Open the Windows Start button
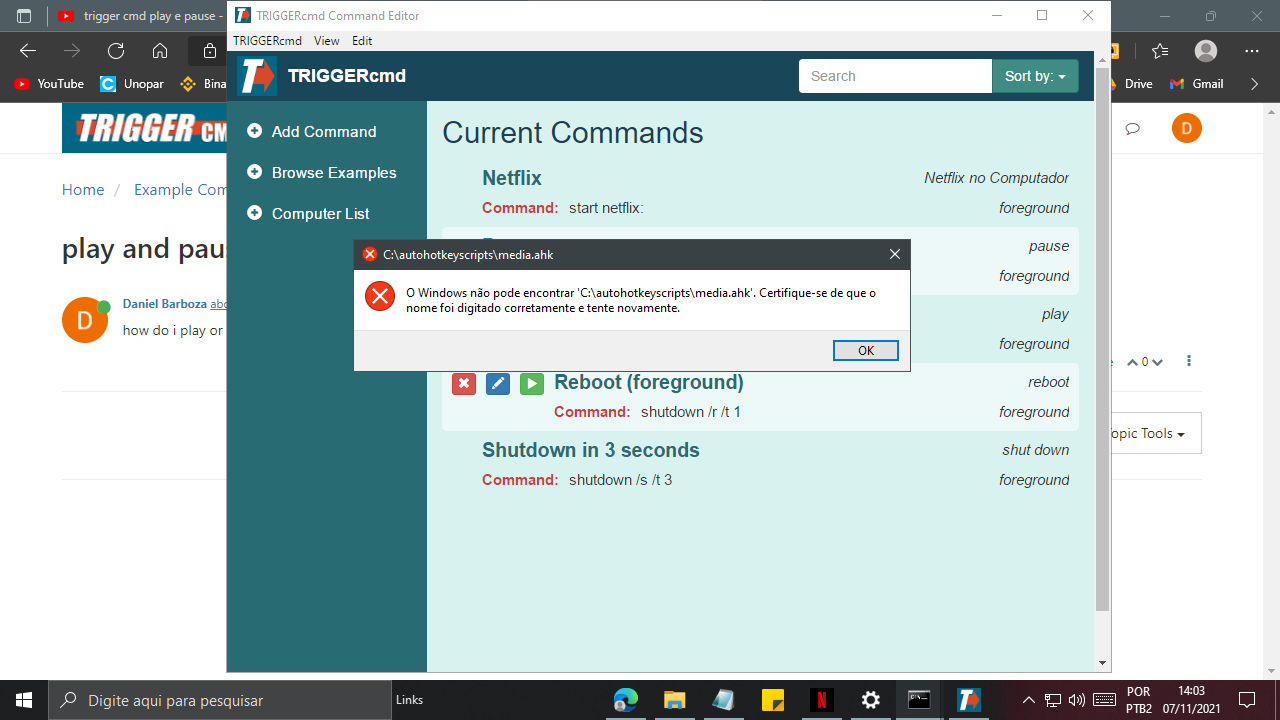This screenshot has height=720, width=1280. [24, 700]
